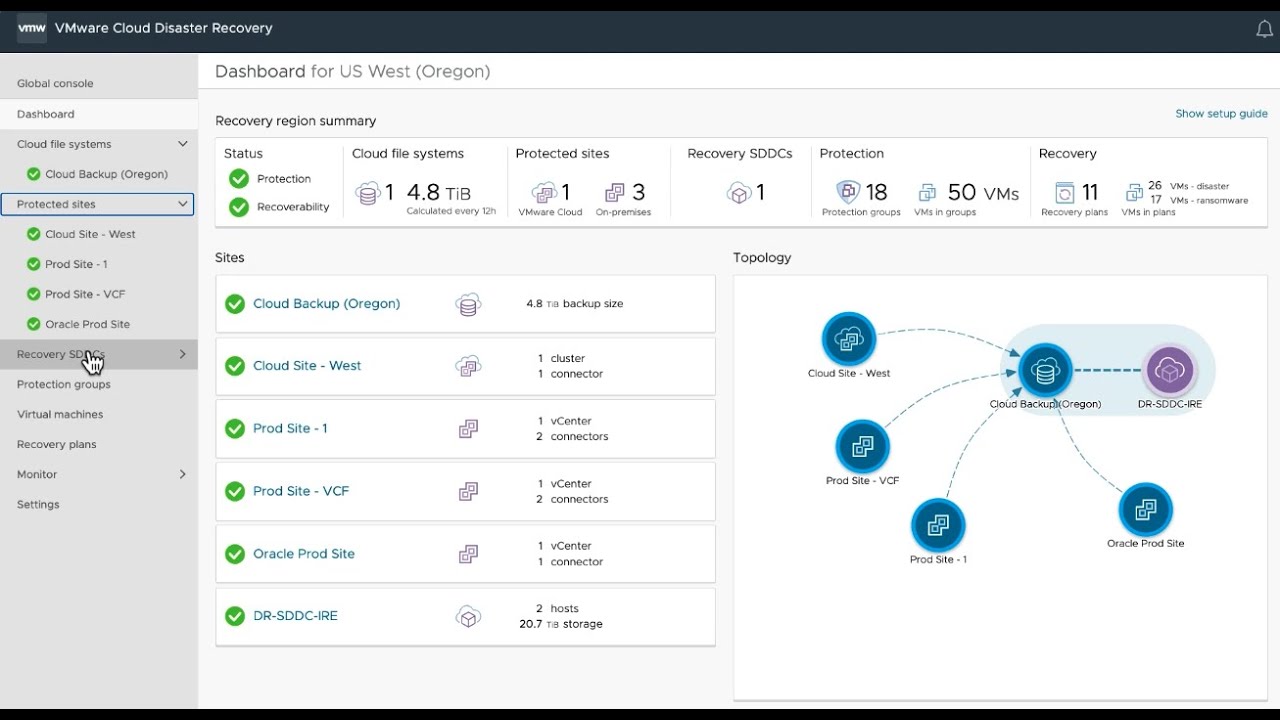Click green check beside Prod Site - 1 row
The width and height of the screenshot is (1280, 720).
coord(235,428)
